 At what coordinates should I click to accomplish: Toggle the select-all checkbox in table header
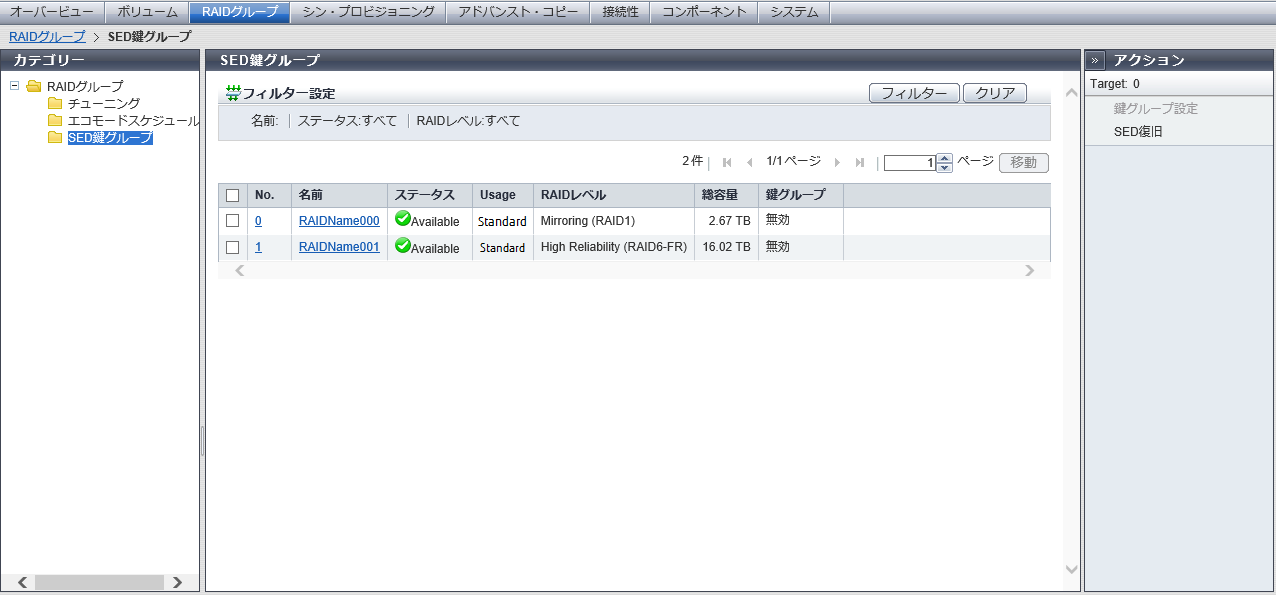pos(233,196)
